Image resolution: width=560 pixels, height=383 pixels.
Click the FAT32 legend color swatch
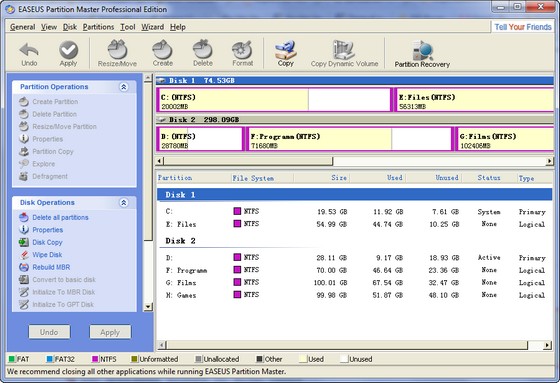pos(50,359)
